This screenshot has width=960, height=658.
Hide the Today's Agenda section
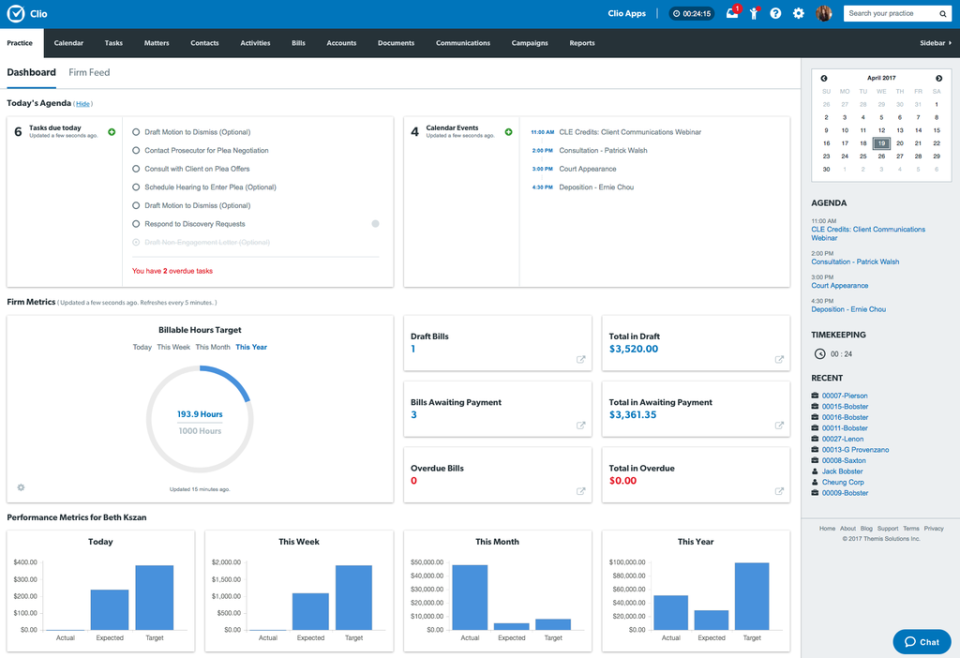pyautogui.click(x=82, y=103)
